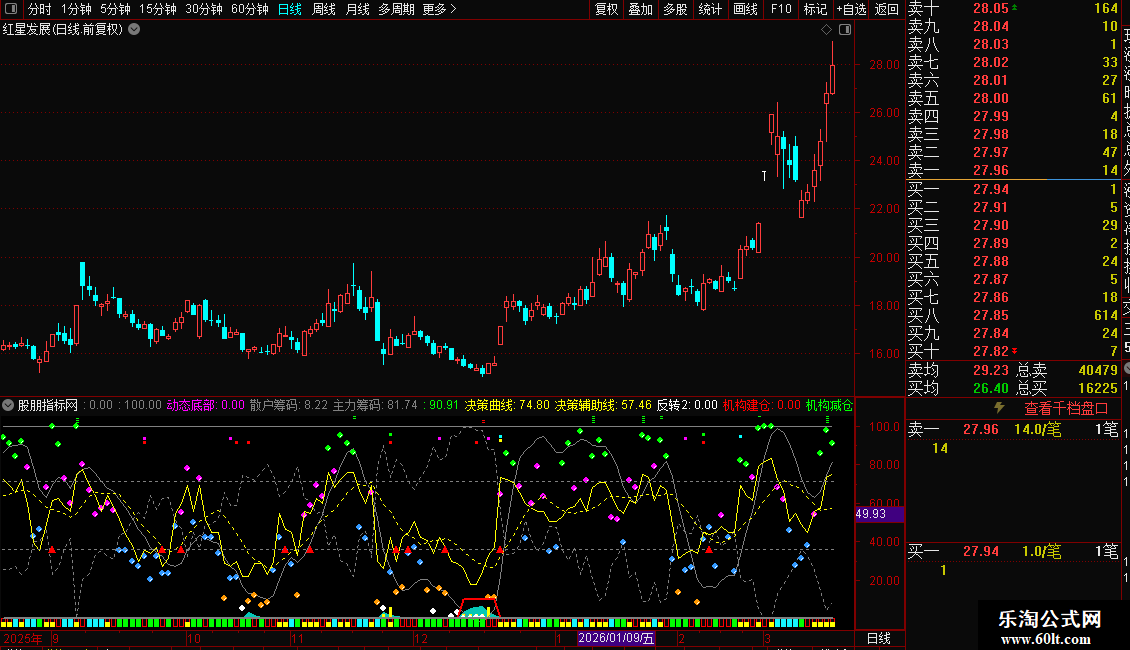Click the 返回 back button
The width and height of the screenshot is (1130, 650).
886,9
